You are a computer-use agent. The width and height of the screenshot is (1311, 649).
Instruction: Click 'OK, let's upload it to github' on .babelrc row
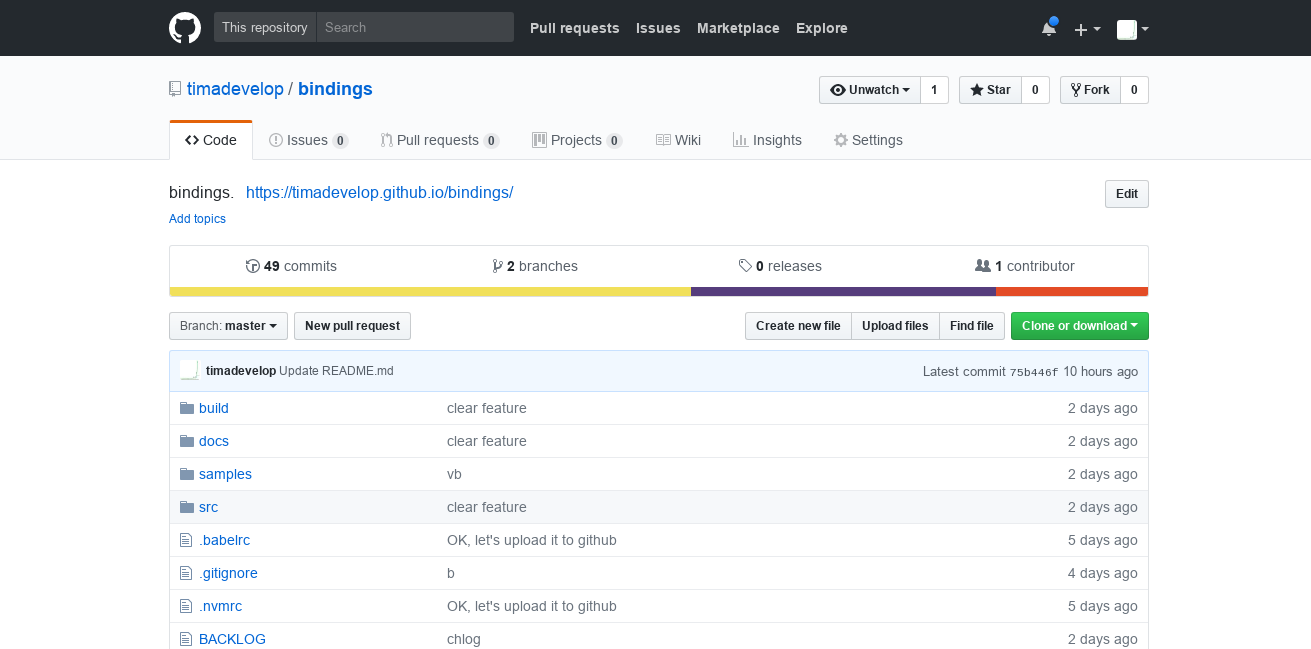532,540
